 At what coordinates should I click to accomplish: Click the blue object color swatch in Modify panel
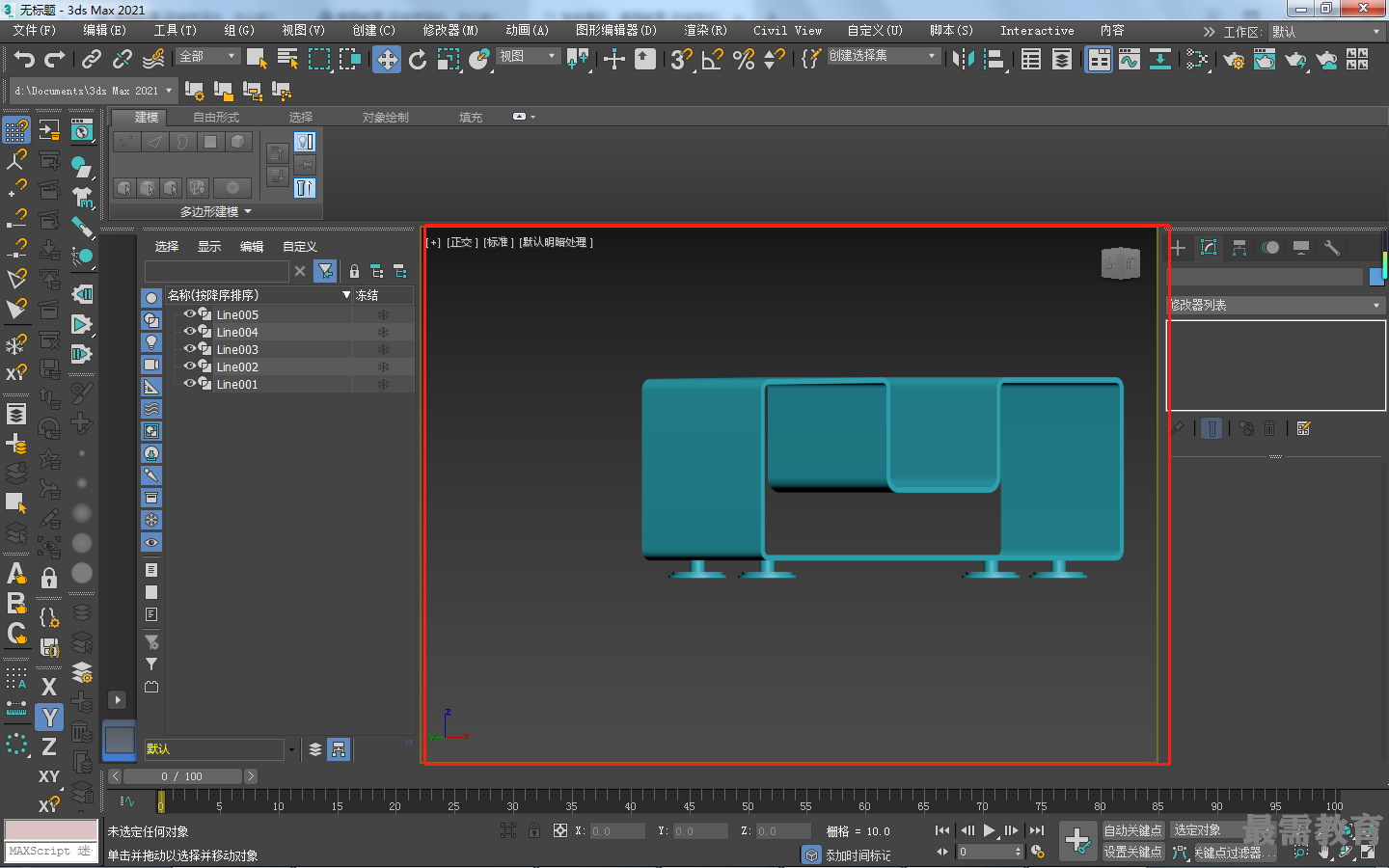point(1377,277)
